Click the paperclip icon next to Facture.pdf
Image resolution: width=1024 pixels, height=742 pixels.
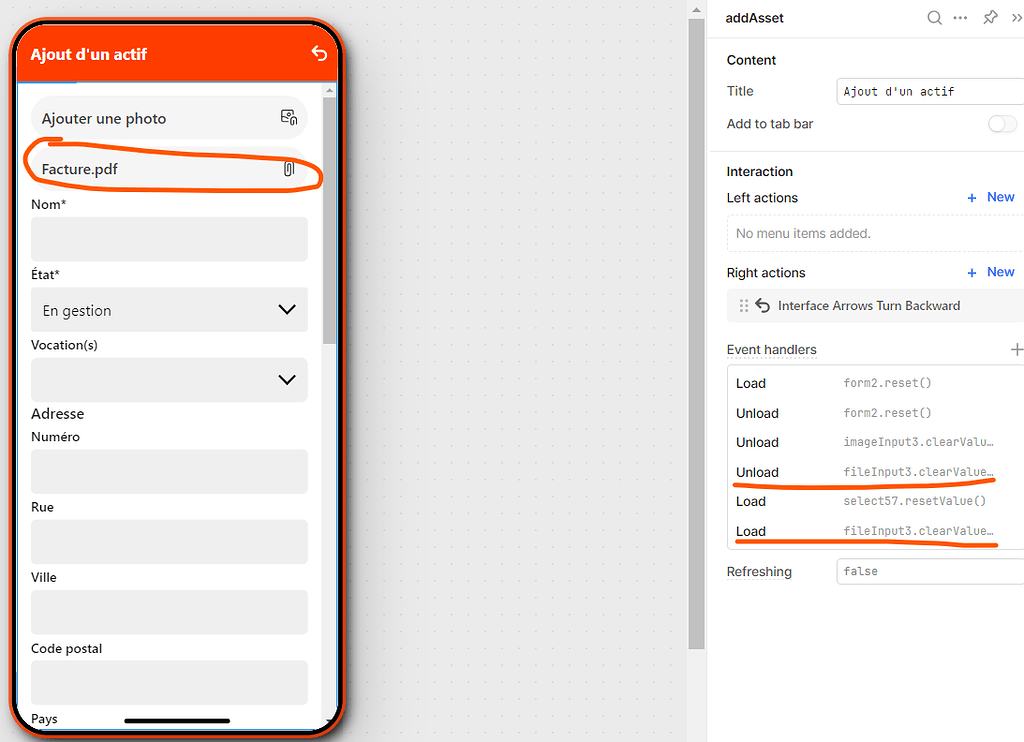point(289,168)
